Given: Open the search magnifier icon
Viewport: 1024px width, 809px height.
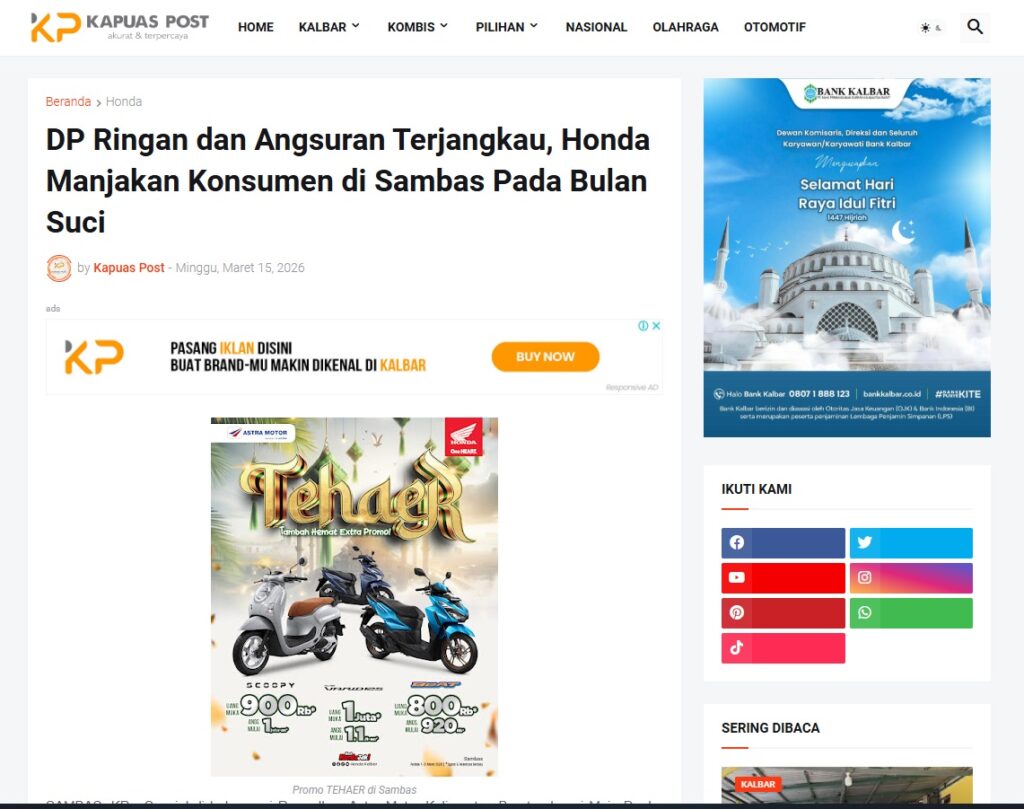Looking at the screenshot, I should click(x=974, y=27).
